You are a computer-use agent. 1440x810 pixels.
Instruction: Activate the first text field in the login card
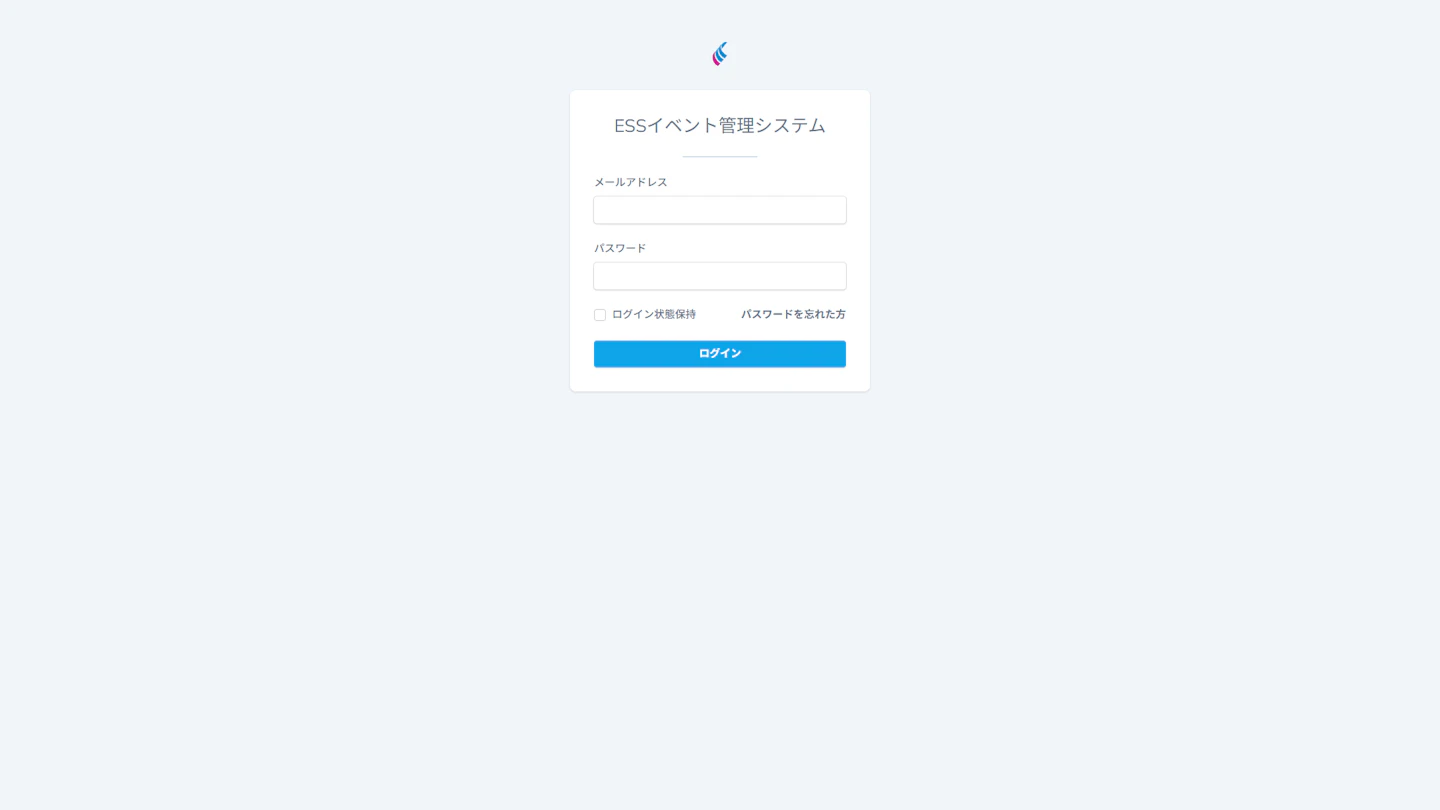(720, 210)
